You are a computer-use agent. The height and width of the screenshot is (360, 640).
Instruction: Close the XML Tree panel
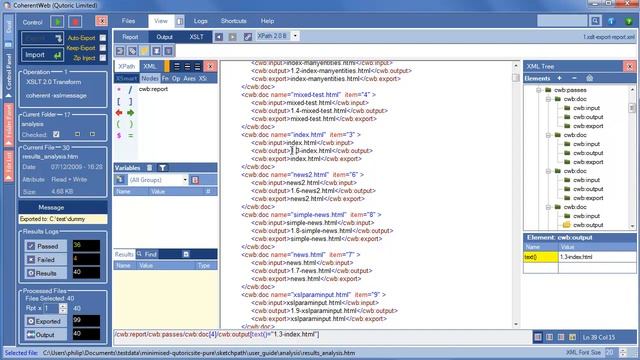click(x=629, y=66)
